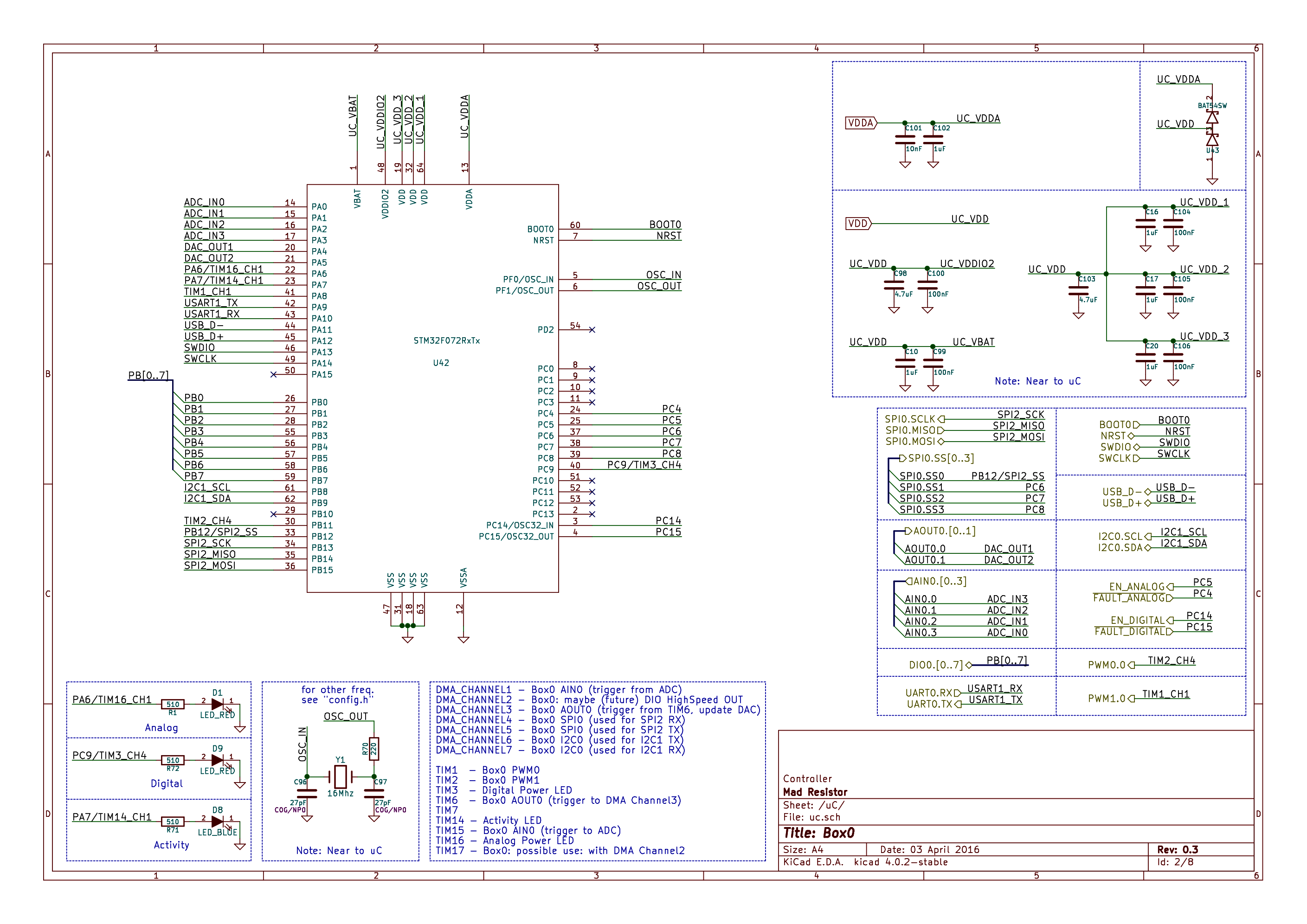The image size is (1307, 924).
Task: Select the Y1 16Mhz crystal symbol
Action: point(341,776)
